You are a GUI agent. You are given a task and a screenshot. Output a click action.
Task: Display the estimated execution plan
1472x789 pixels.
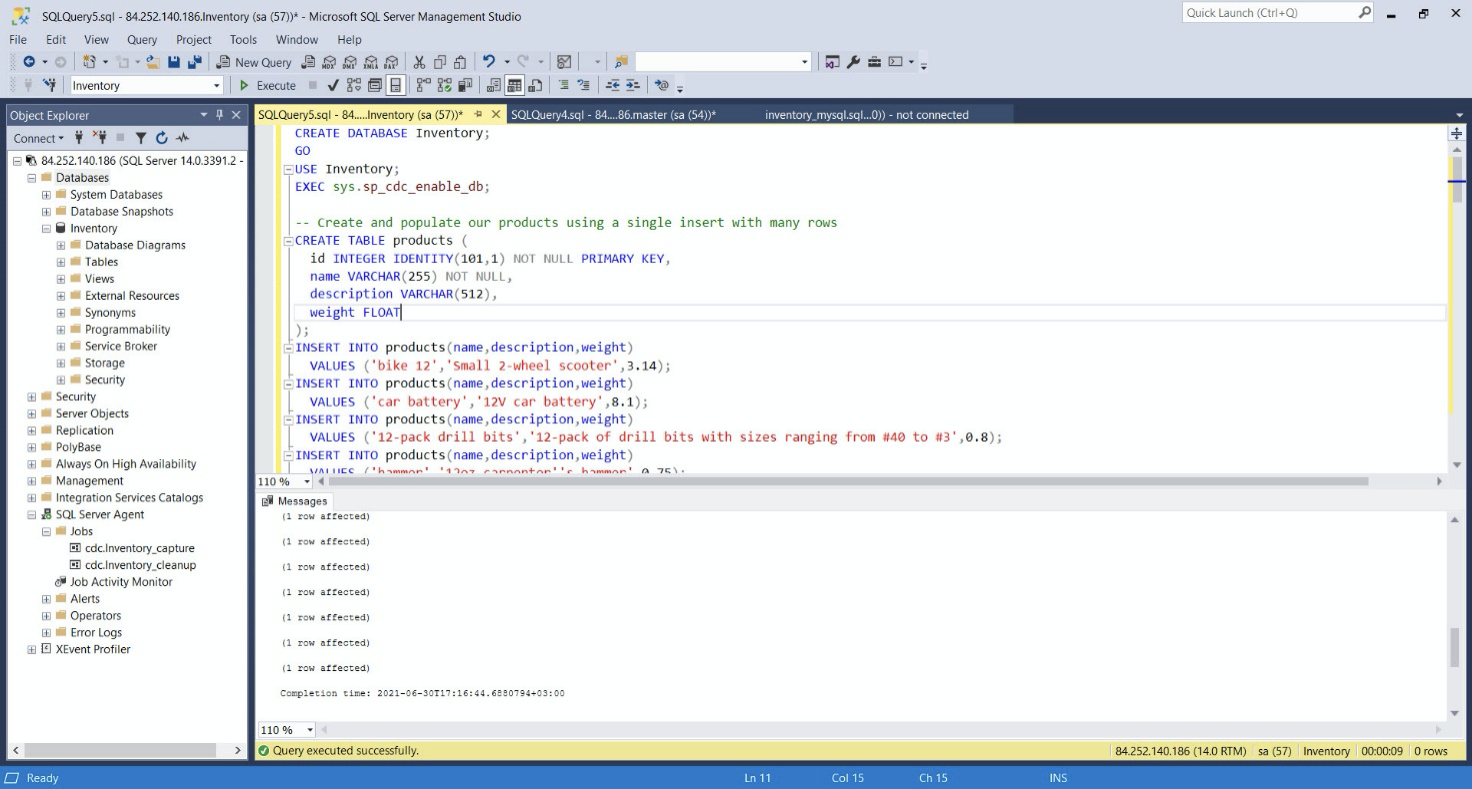tap(354, 85)
